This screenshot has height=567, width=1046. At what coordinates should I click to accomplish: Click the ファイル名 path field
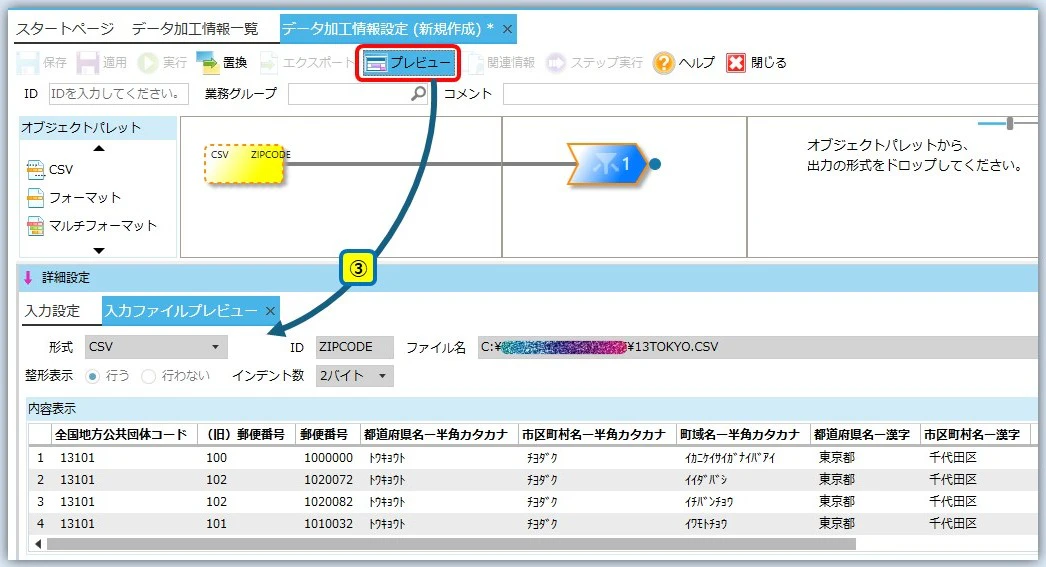click(x=758, y=347)
